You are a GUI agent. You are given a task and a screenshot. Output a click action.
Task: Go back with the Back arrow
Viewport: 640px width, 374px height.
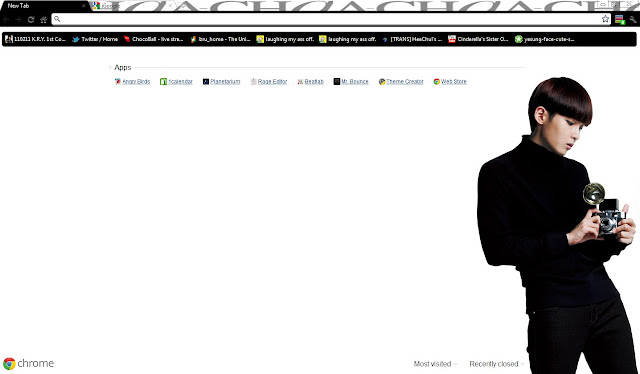7,20
